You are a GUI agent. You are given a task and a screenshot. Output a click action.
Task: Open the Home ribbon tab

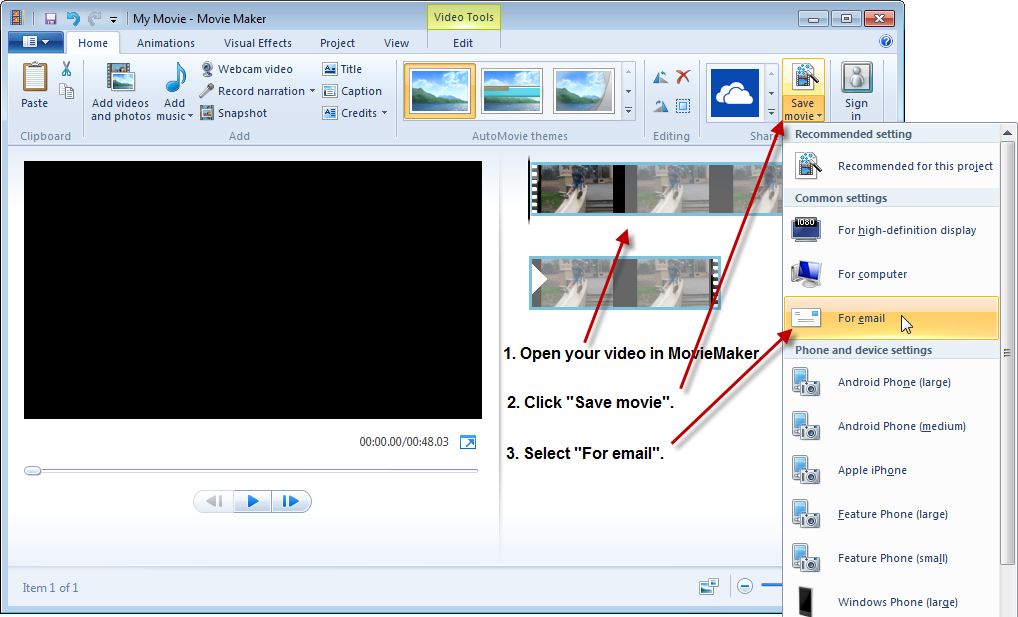pos(93,43)
